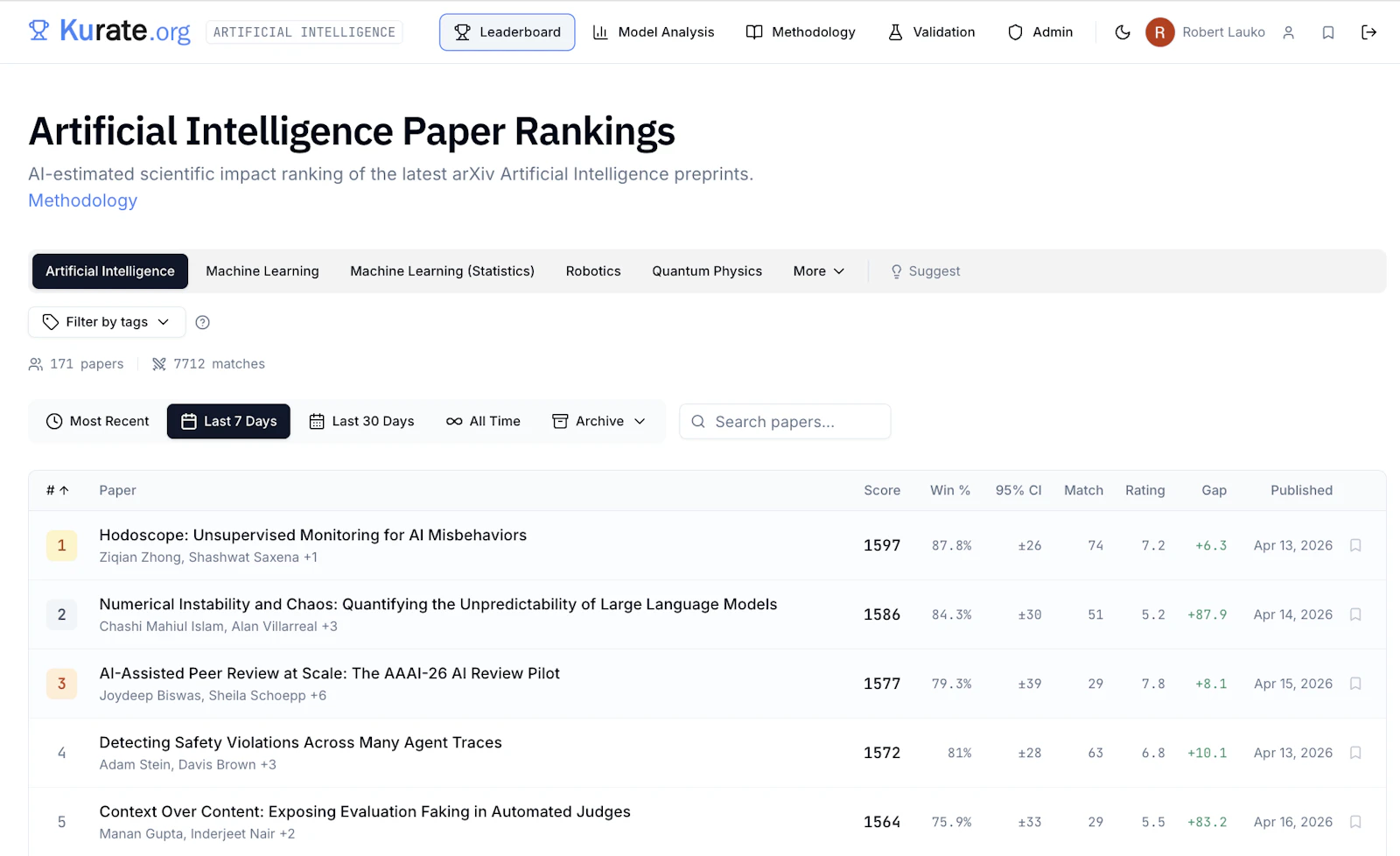Bookmark the Hodoscope paper
The width and height of the screenshot is (1400, 856).
coord(1355,545)
